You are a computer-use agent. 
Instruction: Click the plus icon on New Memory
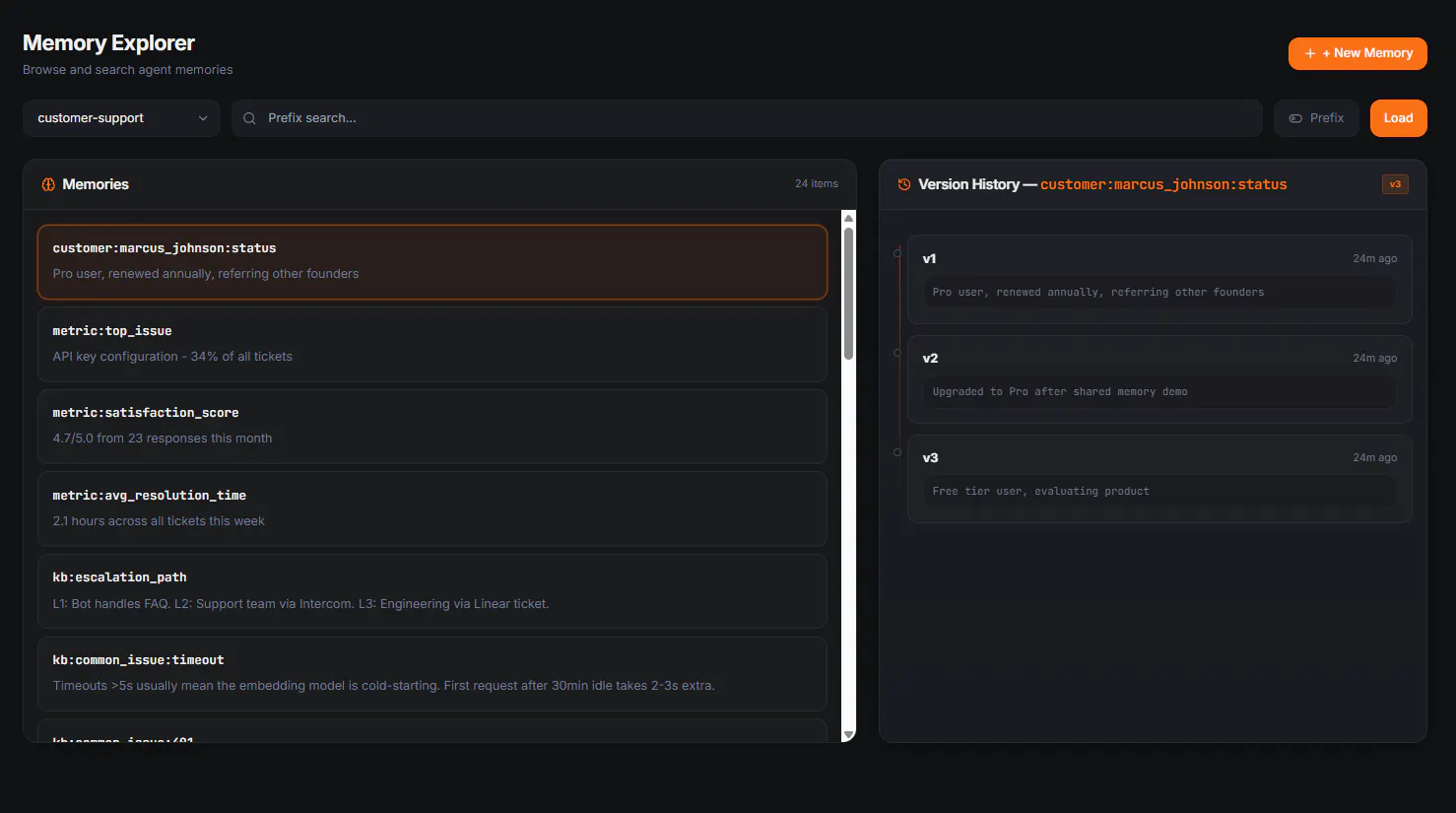coord(1310,53)
